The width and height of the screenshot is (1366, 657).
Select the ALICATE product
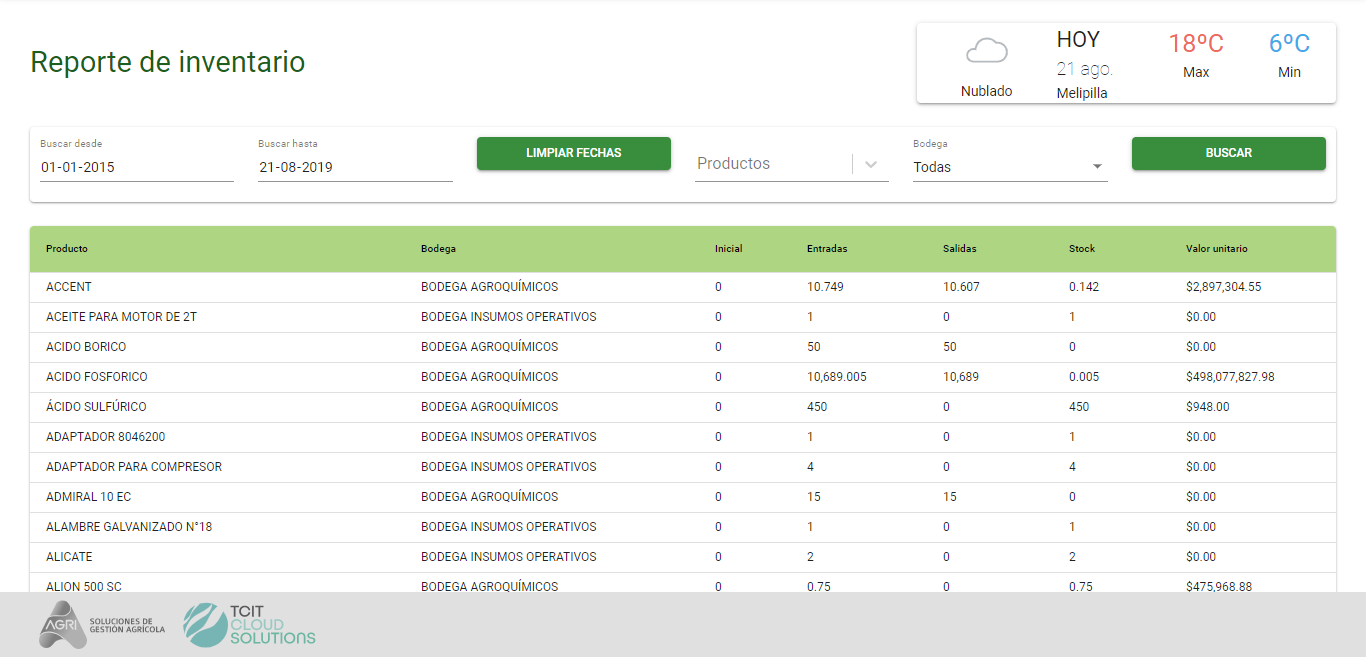(x=69, y=557)
